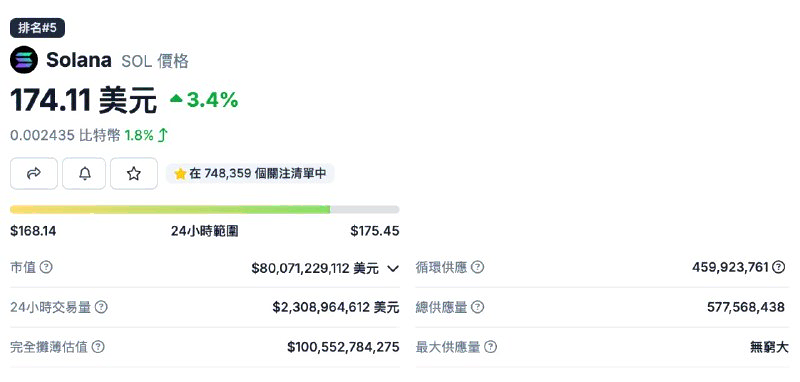
Task: Click the 完全攤薄估值 label
Action: coord(49,347)
